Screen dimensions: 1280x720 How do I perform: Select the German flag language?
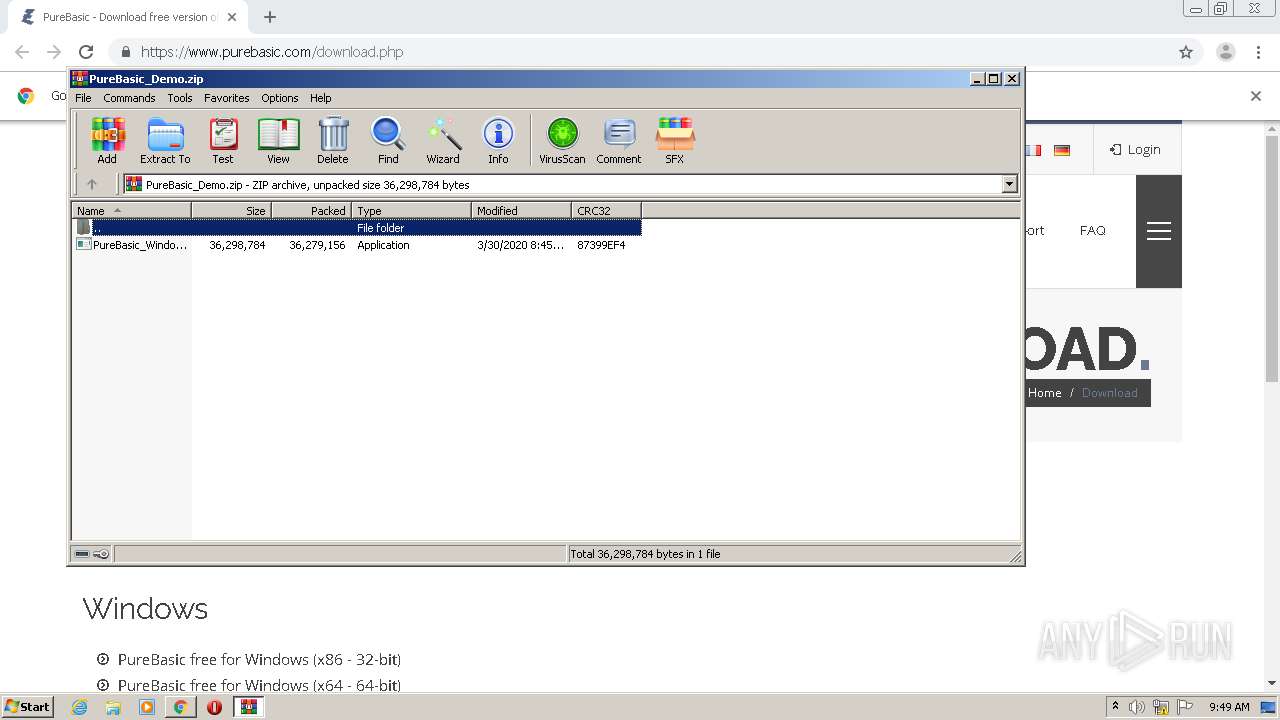click(1062, 150)
